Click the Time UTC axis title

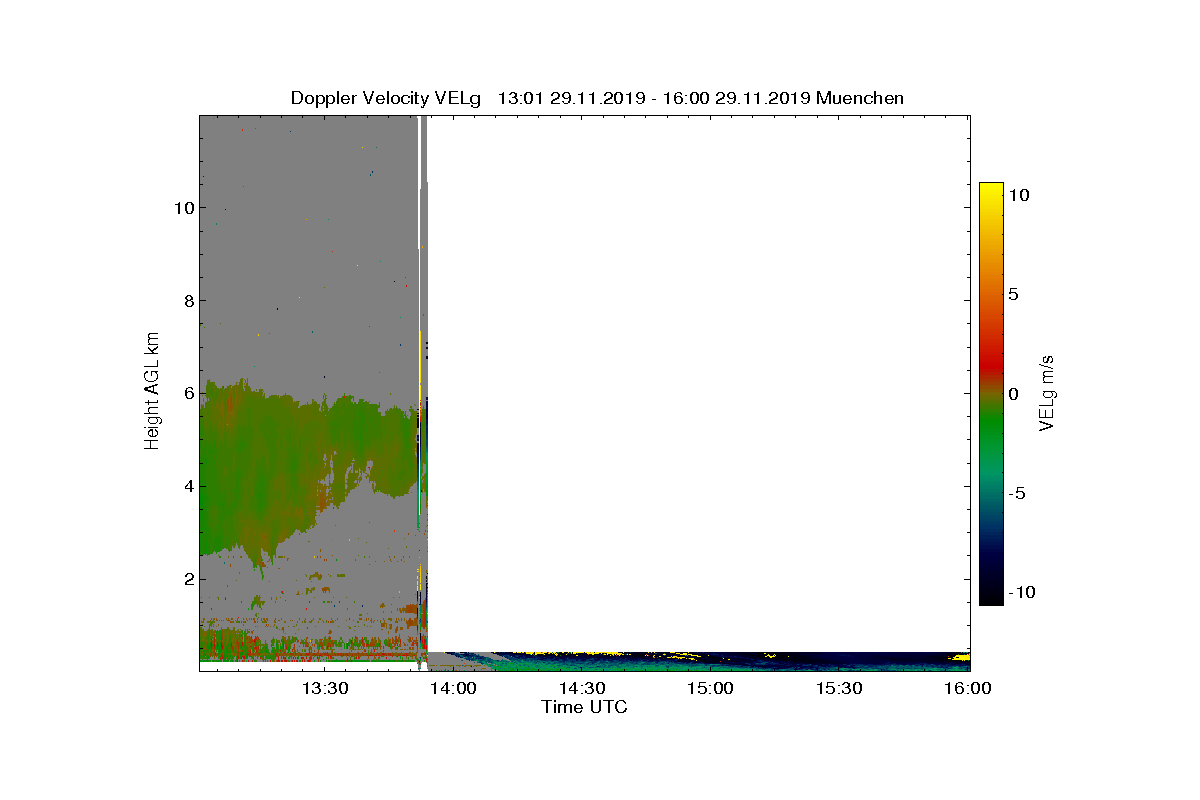[585, 707]
